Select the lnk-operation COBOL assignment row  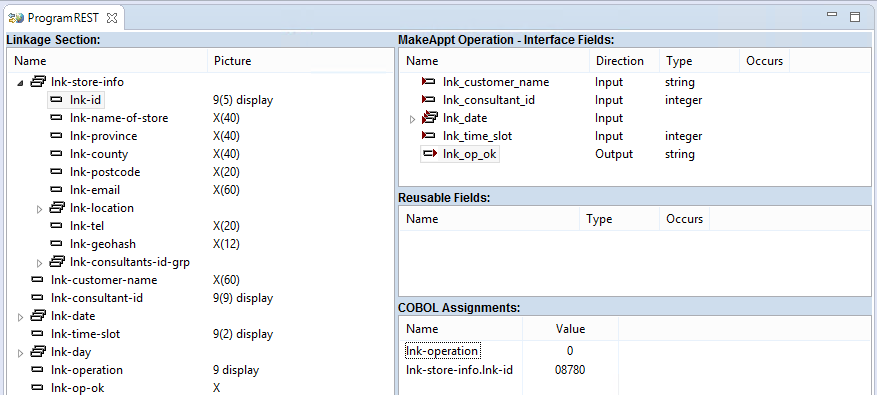442,351
